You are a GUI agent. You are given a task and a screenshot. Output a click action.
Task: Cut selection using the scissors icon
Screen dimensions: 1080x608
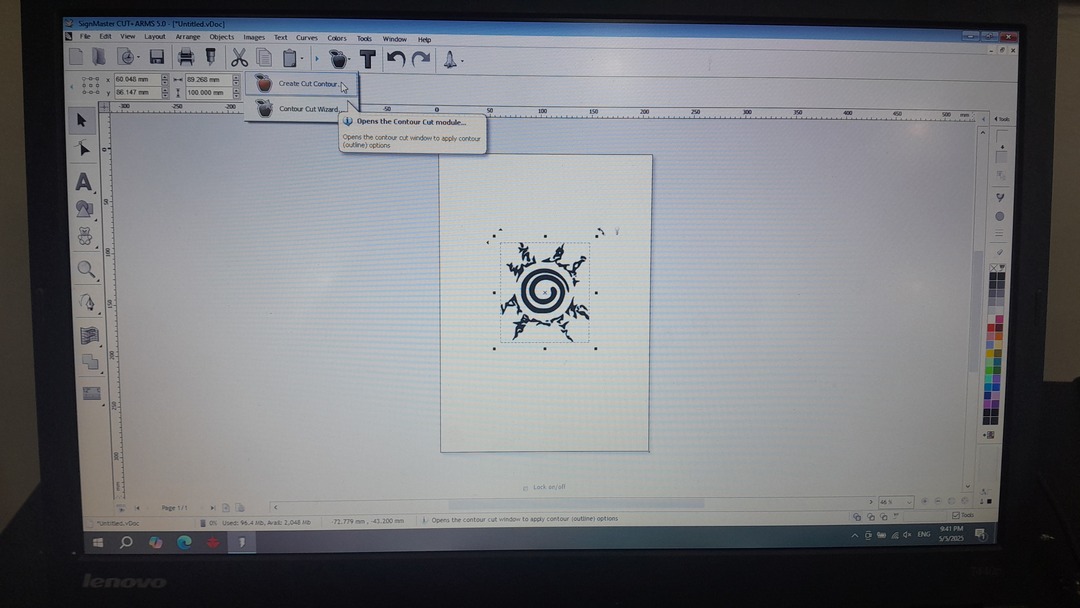tap(238, 58)
